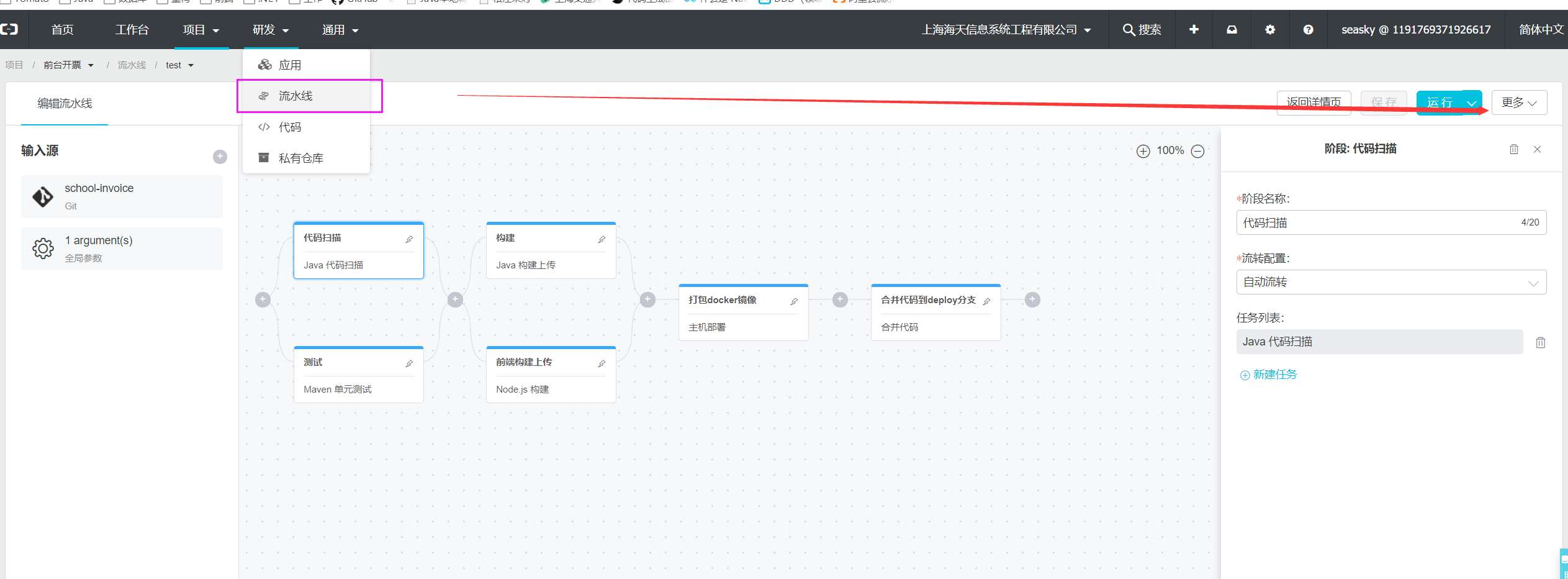This screenshot has height=579, width=1568.
Task: Click 新建任务 to add a task
Action: [x=1268, y=375]
